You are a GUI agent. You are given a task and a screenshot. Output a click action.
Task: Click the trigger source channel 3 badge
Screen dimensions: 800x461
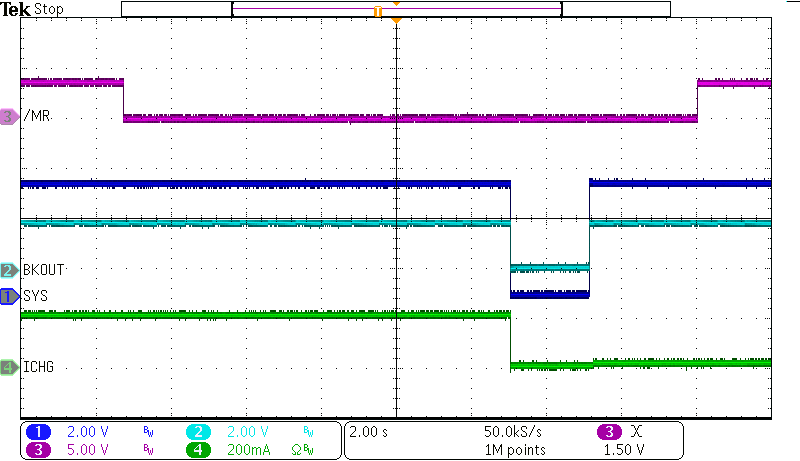[609, 432]
